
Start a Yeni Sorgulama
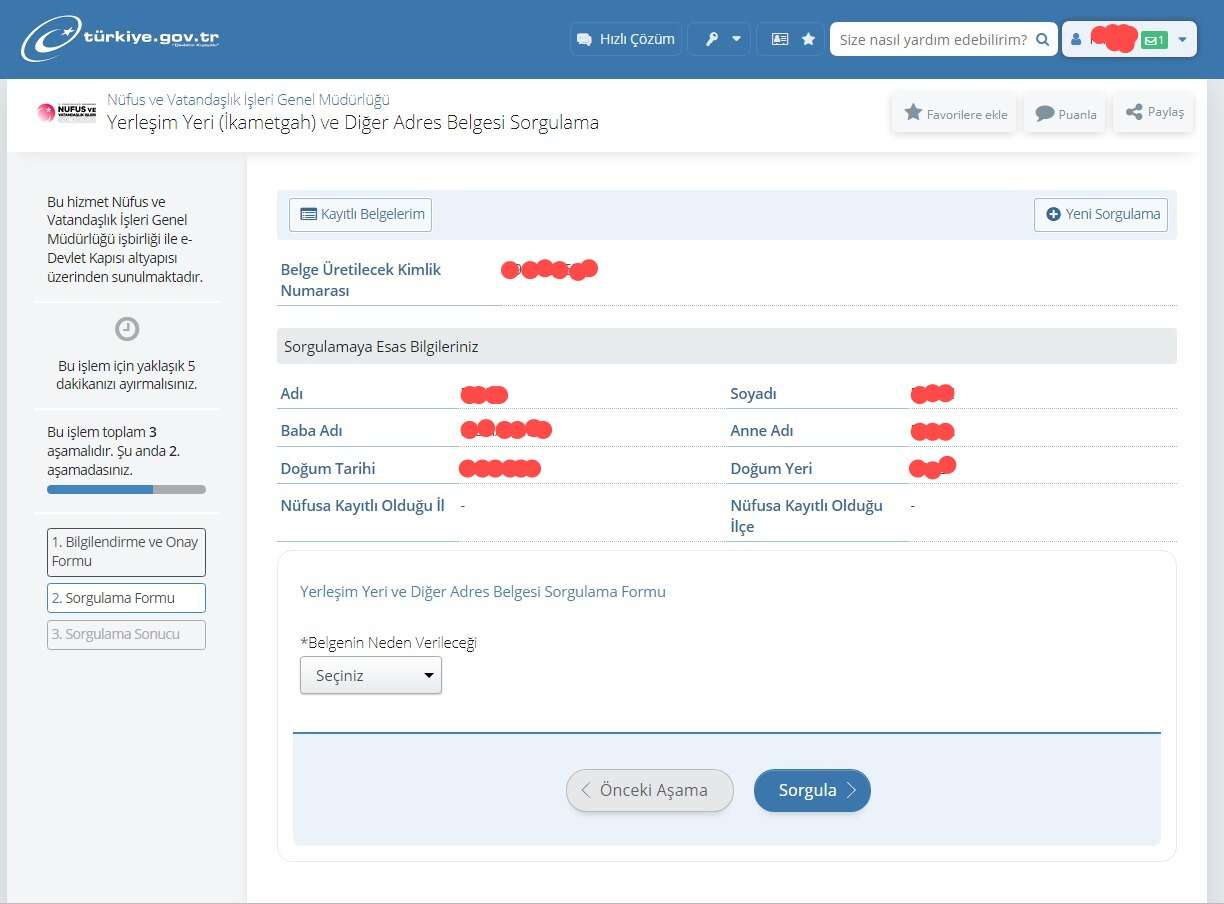(1101, 214)
